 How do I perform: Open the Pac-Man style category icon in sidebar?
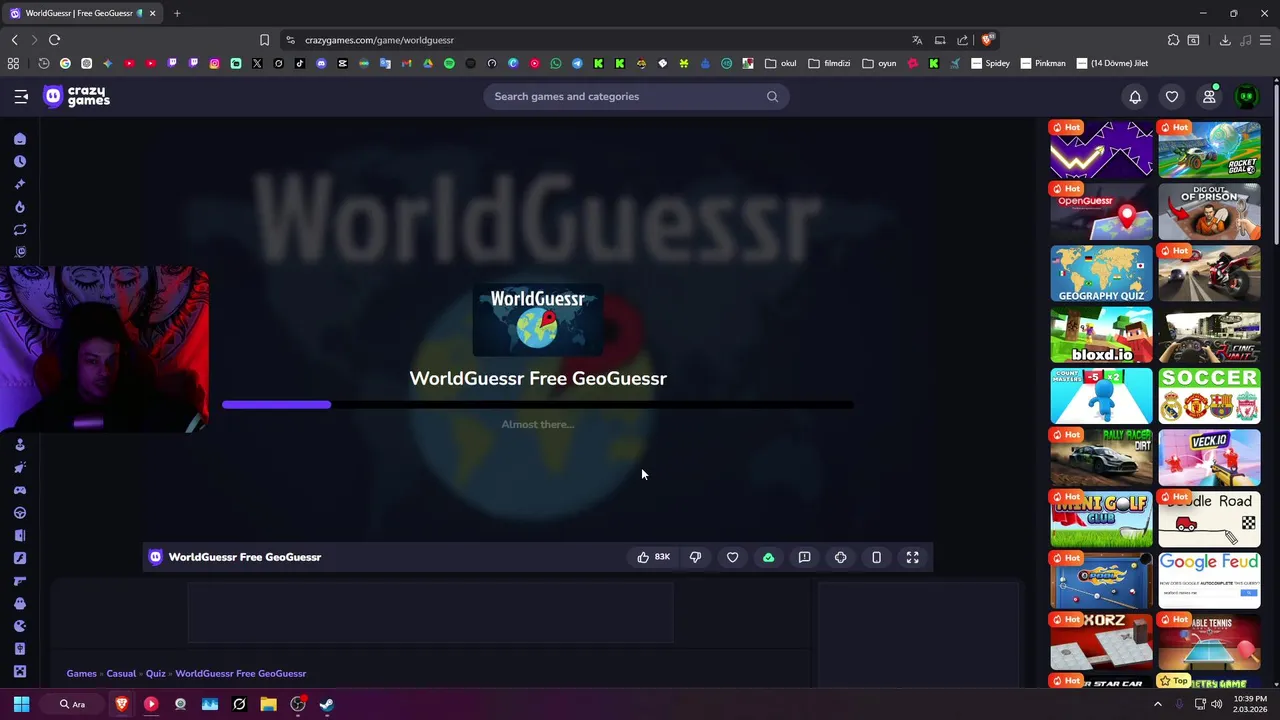tap(20, 626)
